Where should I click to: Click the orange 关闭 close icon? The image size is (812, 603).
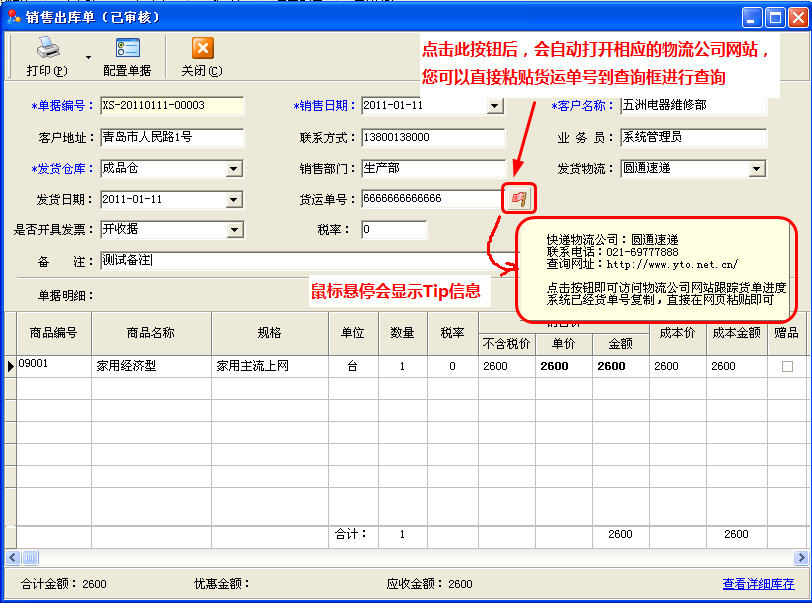click(202, 49)
